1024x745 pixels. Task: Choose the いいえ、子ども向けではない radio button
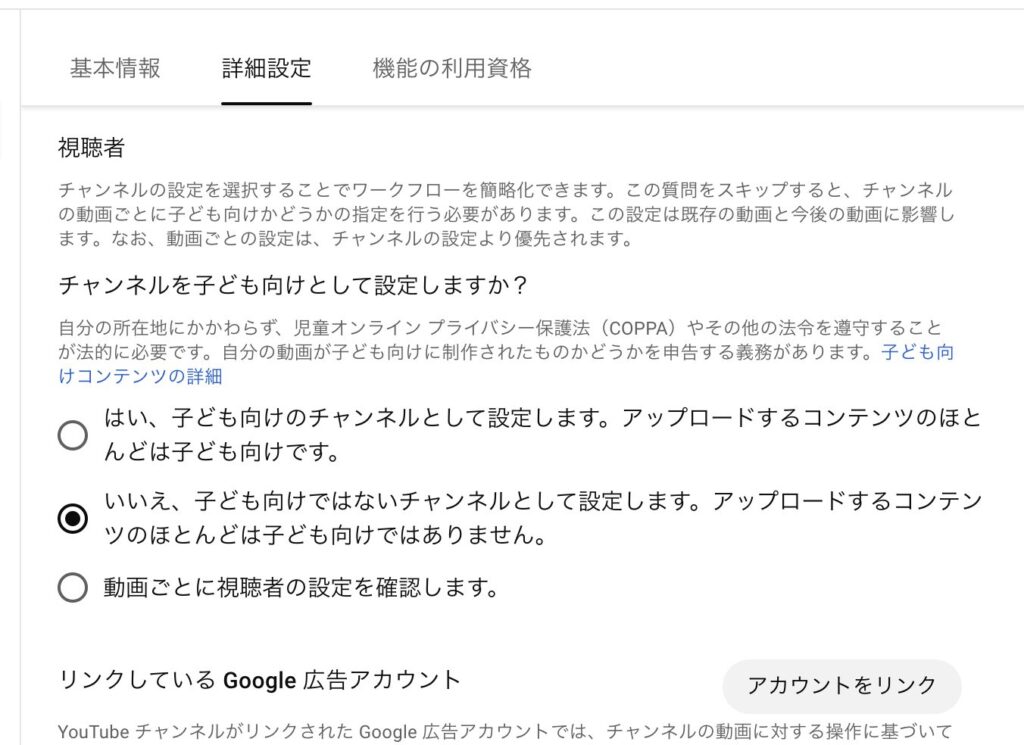tap(73, 519)
